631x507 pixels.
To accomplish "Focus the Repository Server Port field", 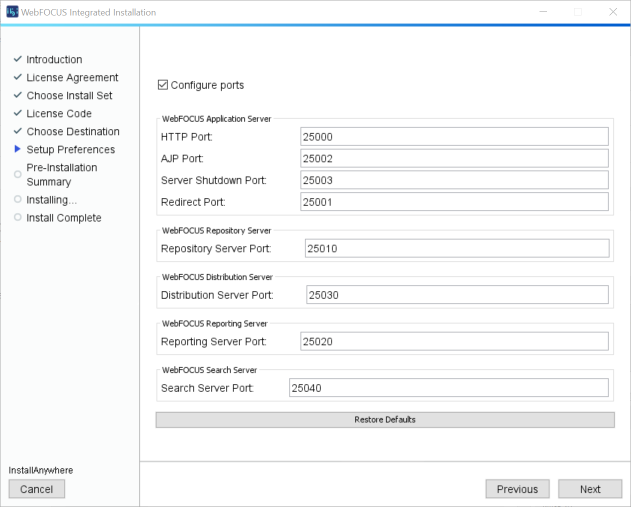I will 456,249.
